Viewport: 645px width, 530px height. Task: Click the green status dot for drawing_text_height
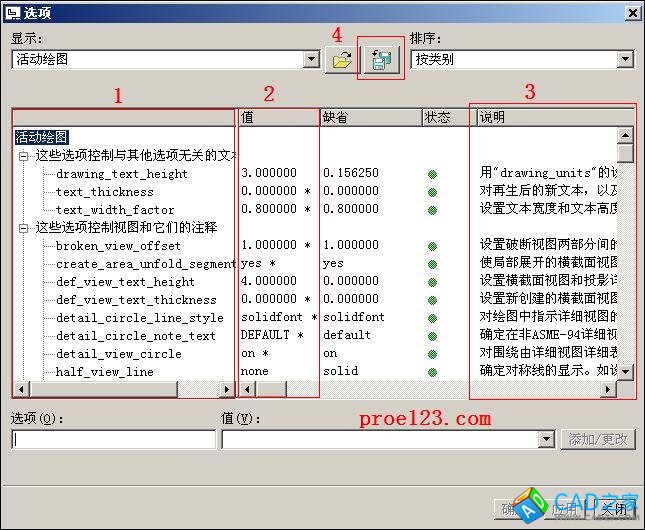pos(433,174)
